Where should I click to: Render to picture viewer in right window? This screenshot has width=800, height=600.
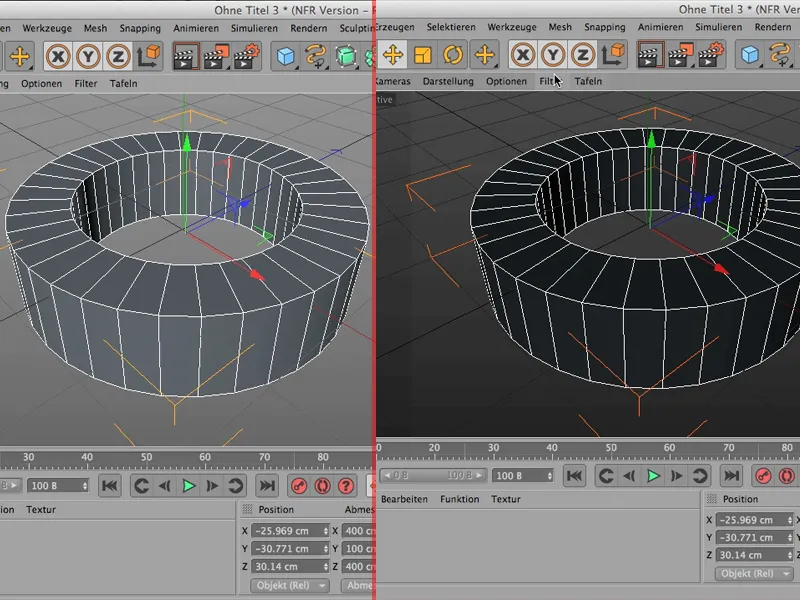pos(681,55)
